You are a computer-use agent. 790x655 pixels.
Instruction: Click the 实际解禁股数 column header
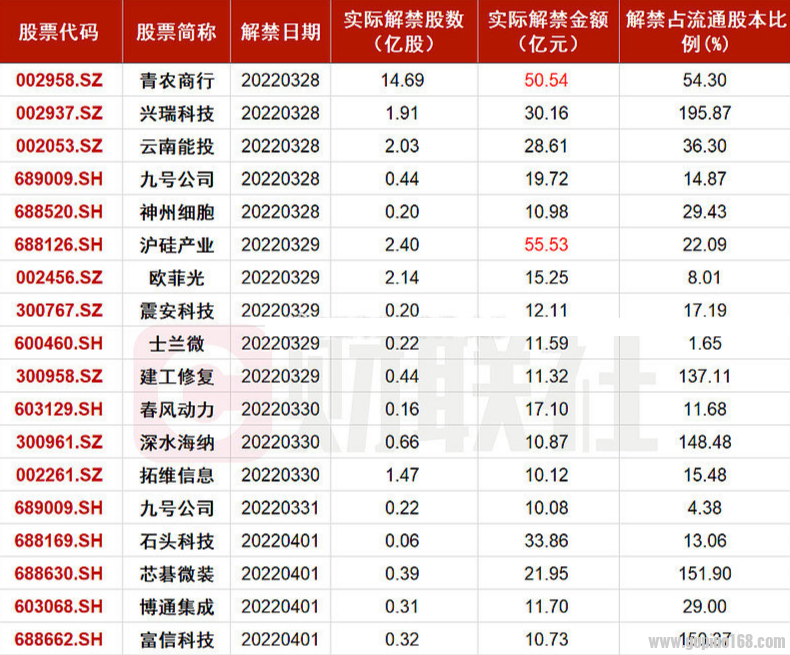tap(404, 32)
